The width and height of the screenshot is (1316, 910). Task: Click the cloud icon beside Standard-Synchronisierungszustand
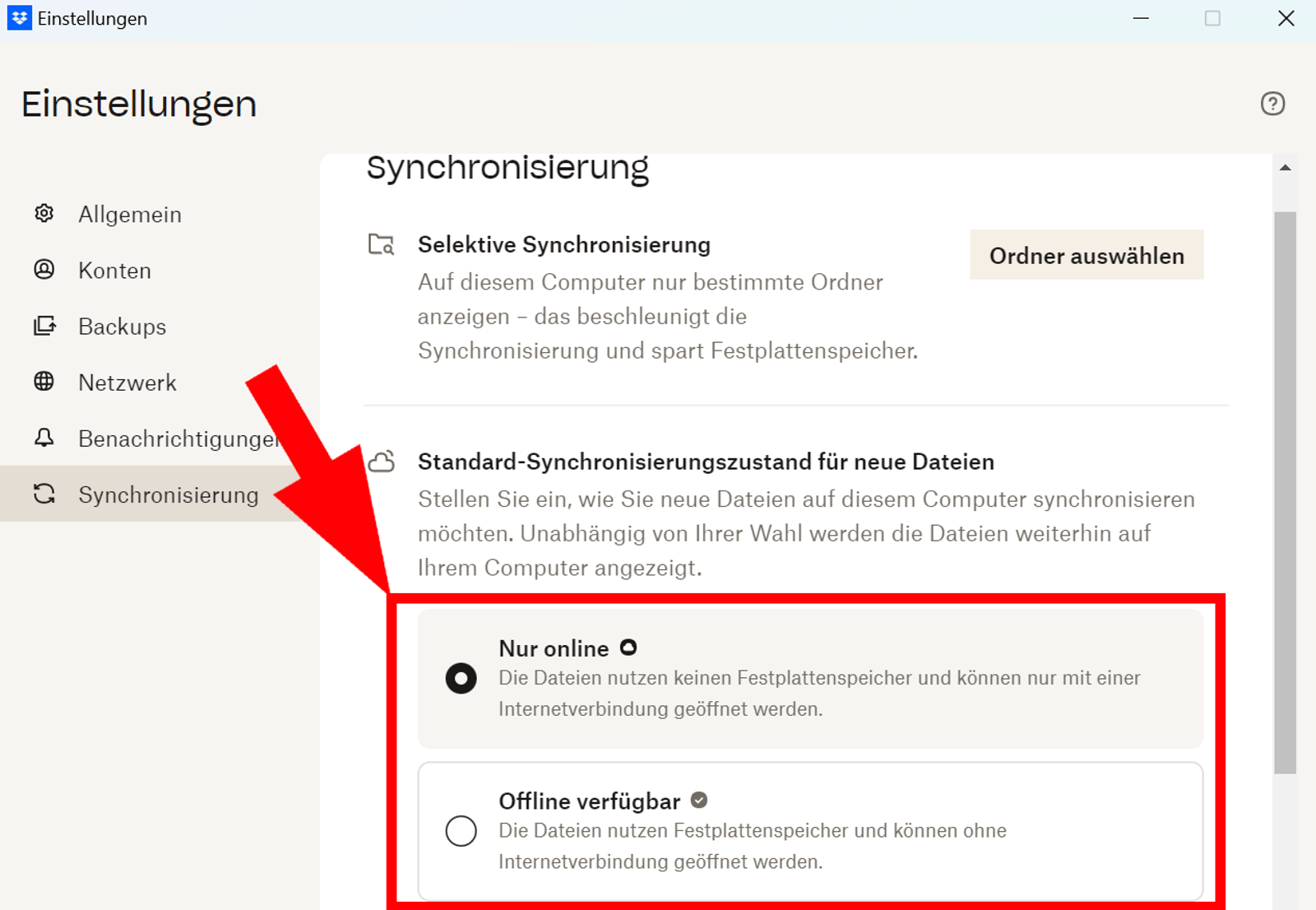point(382,462)
